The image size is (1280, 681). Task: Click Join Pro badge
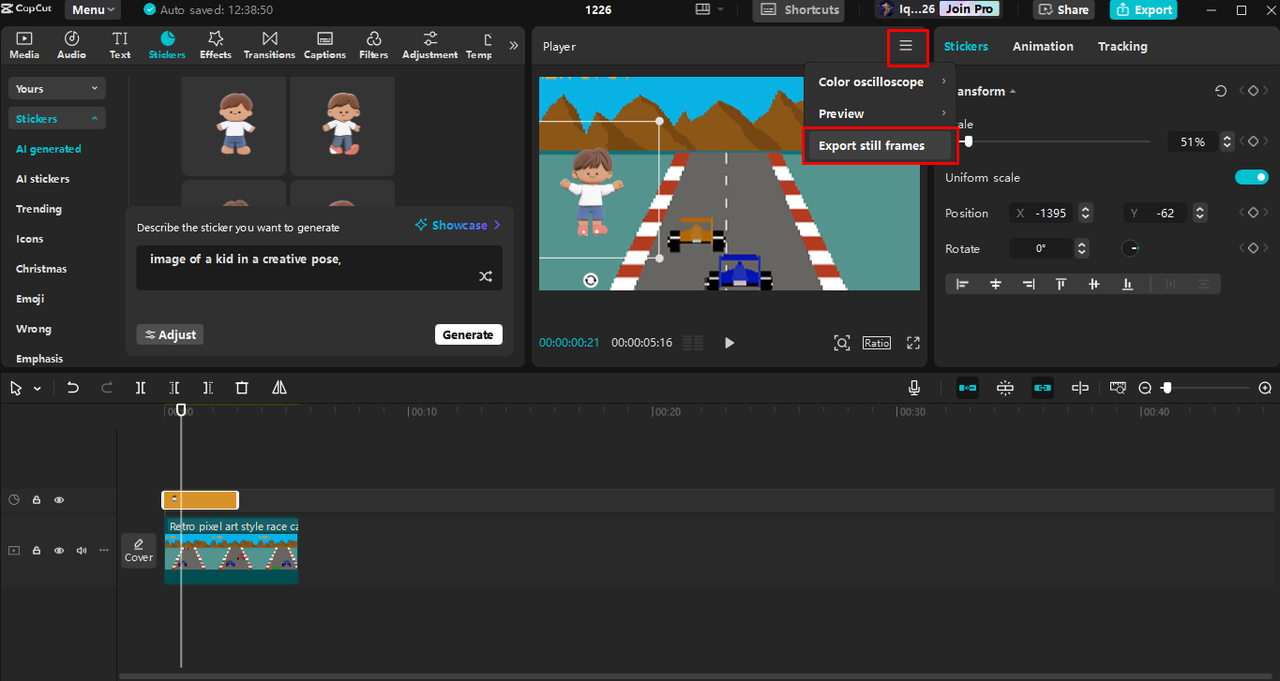pos(970,9)
